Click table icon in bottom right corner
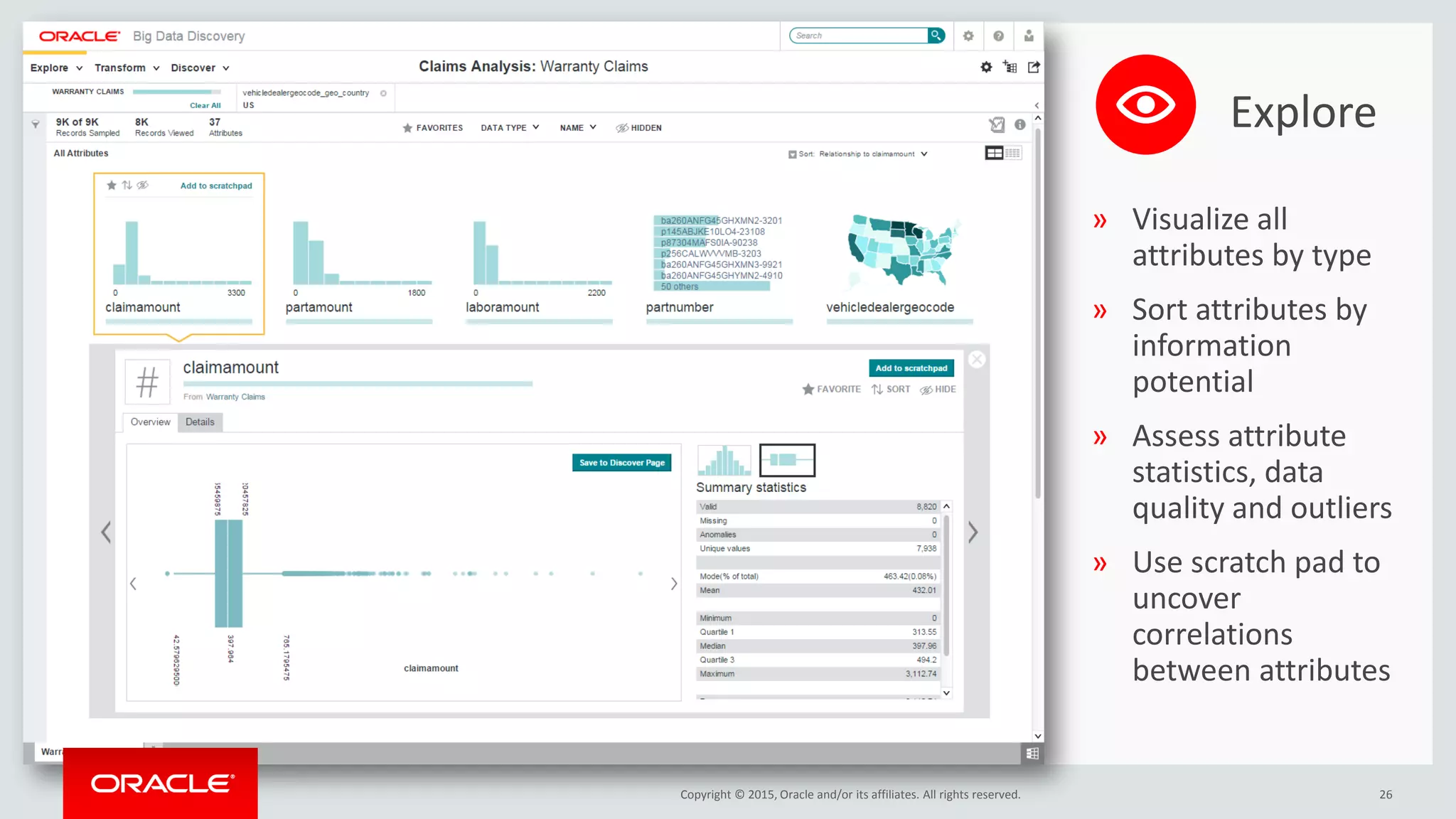This screenshot has height=819, width=1456. 1032,754
